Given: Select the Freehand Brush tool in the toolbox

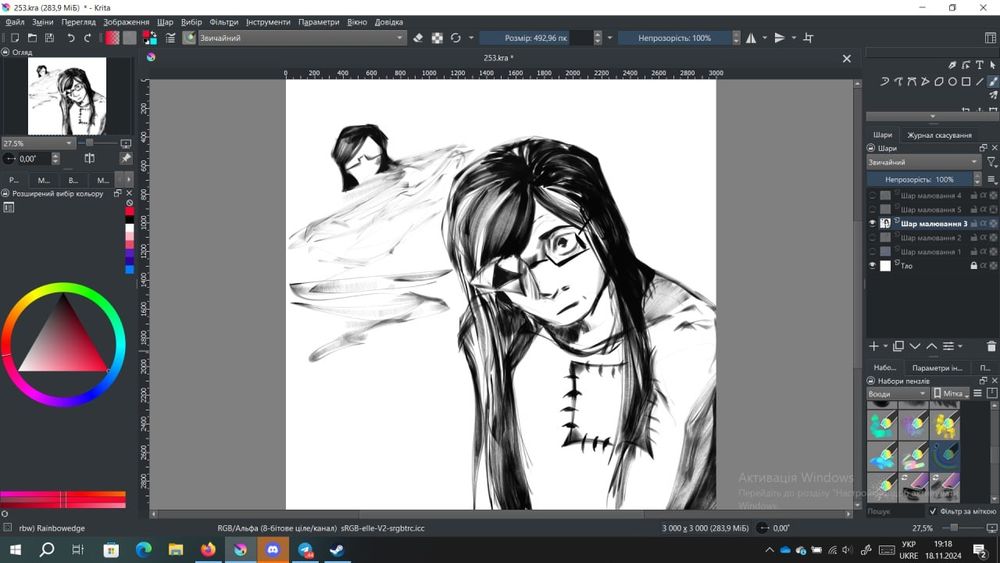Looking at the screenshot, I should pos(993,82).
